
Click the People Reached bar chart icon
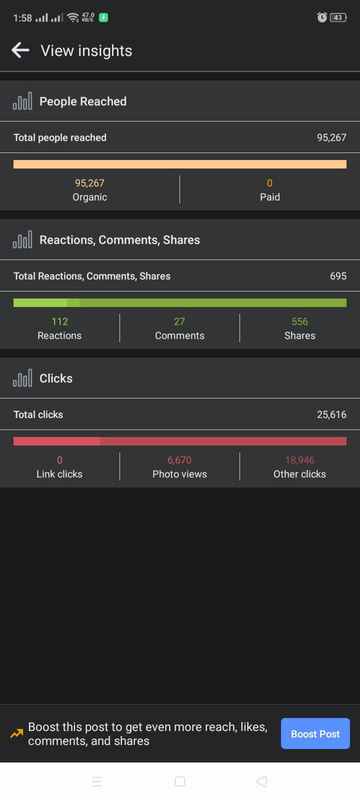(22, 101)
